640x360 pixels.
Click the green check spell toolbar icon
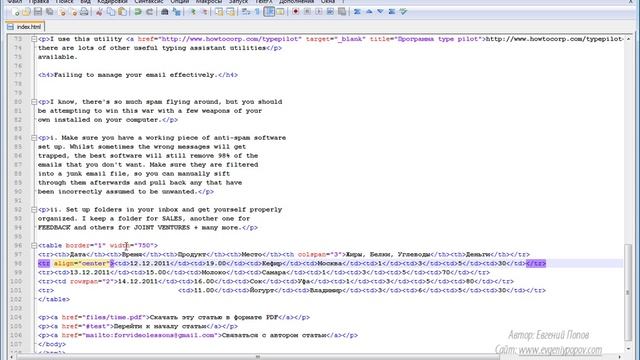pyautogui.click(x=403, y=12)
